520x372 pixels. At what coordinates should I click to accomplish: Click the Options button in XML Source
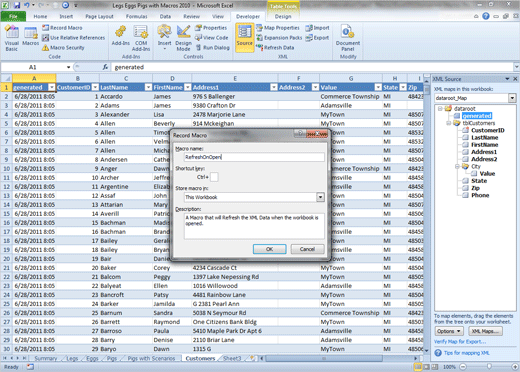(449, 331)
